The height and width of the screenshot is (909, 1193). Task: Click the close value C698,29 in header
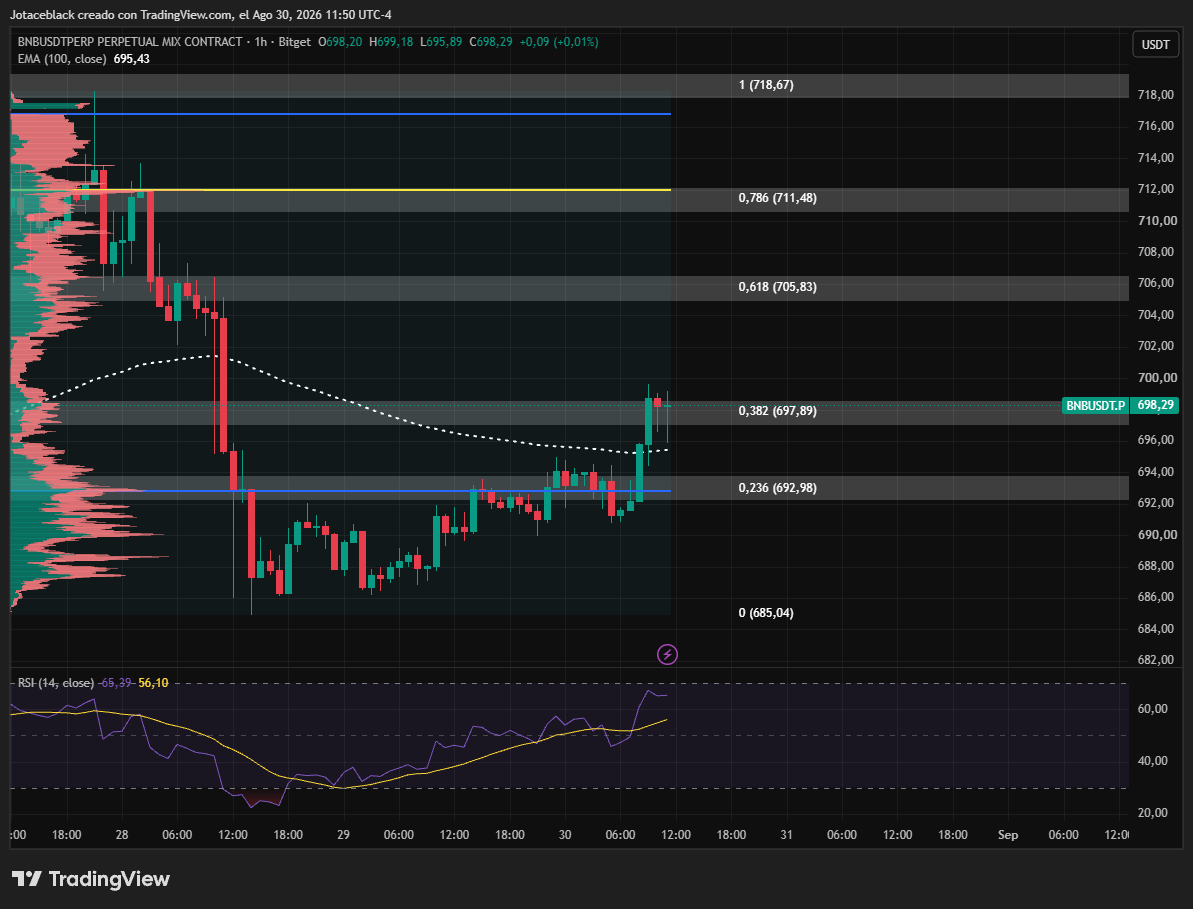(491, 42)
